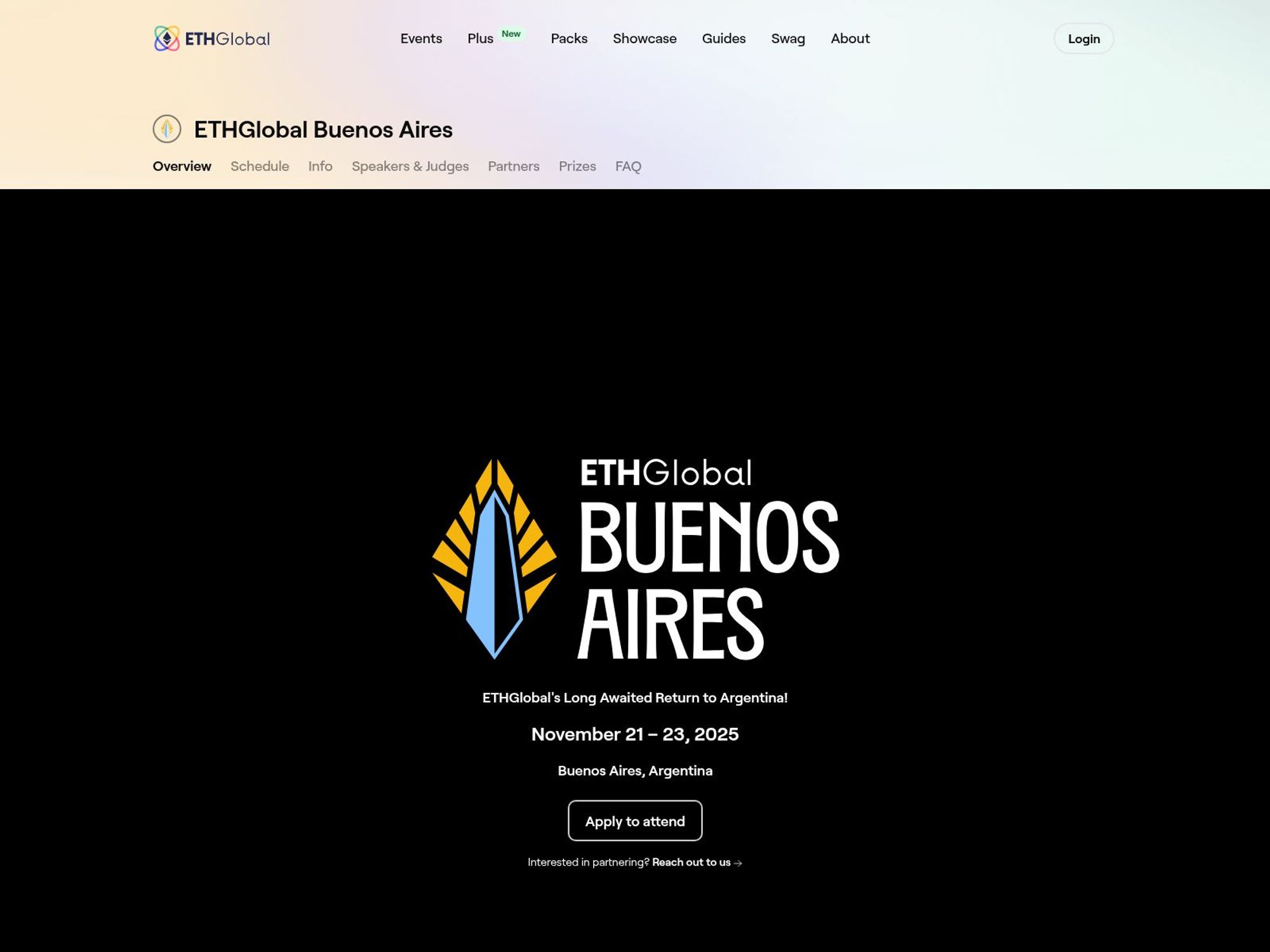Switch to the Schedule tab
The height and width of the screenshot is (952, 1270).
[x=260, y=166]
